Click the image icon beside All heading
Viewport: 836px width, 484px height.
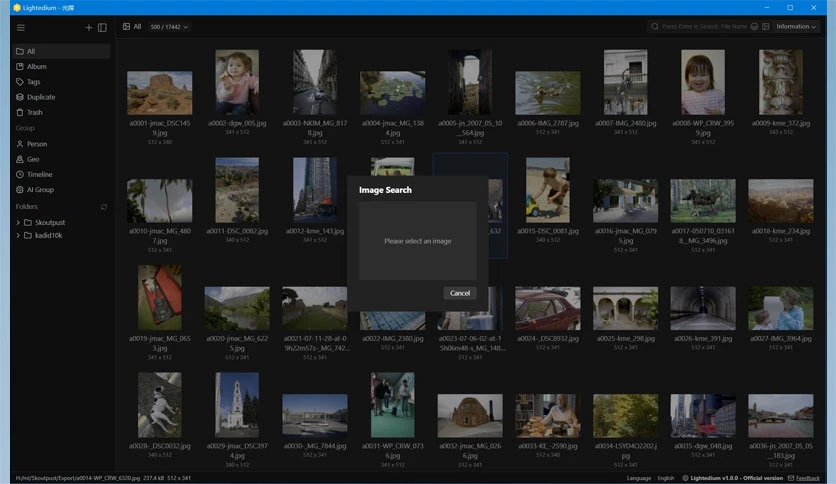tap(126, 27)
